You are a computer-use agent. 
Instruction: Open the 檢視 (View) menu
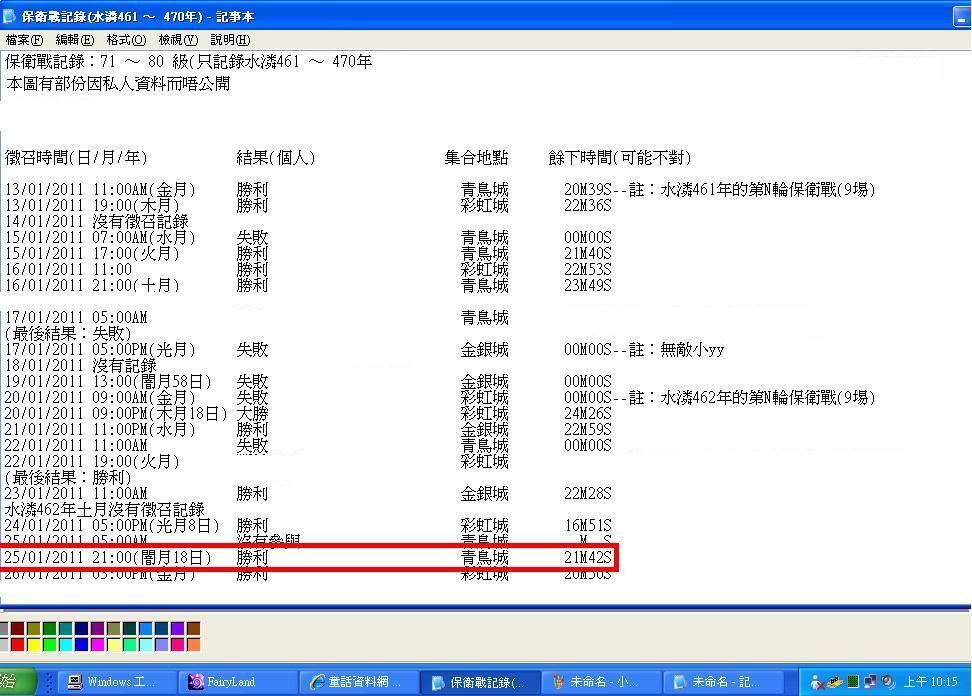[178, 40]
